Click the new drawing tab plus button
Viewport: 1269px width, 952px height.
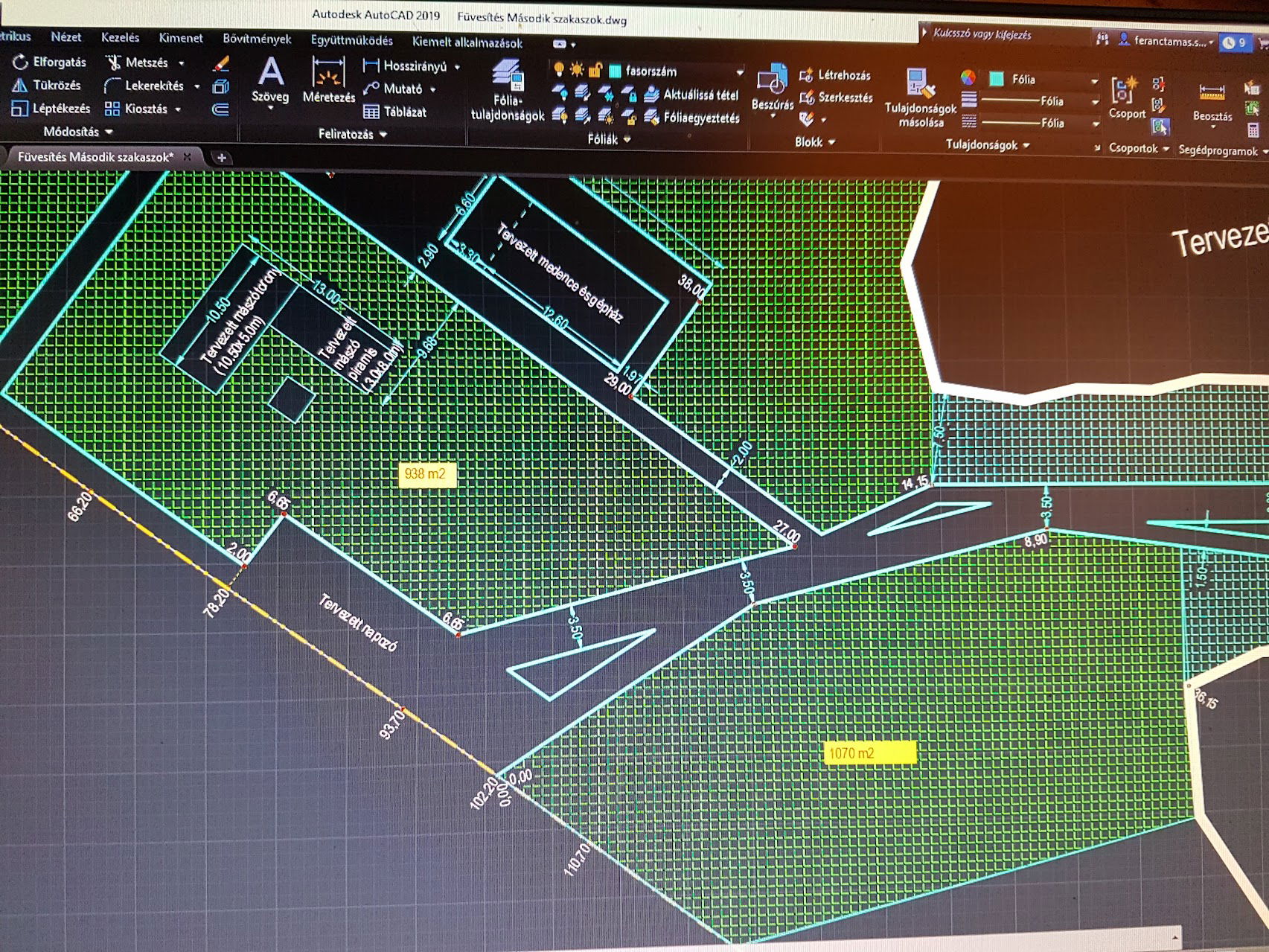point(221,158)
